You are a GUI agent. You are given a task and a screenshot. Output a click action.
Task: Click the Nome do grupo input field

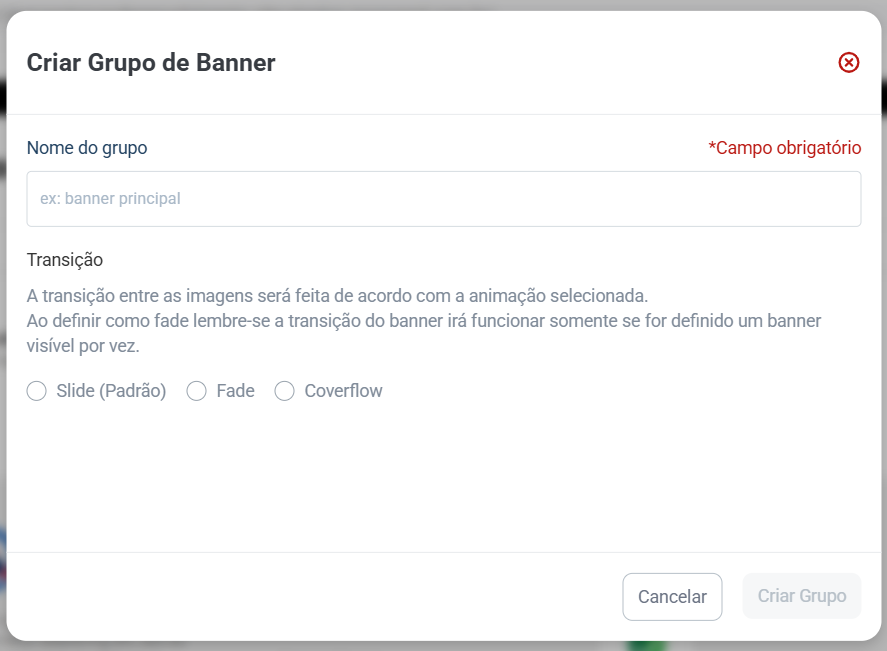click(x=444, y=199)
